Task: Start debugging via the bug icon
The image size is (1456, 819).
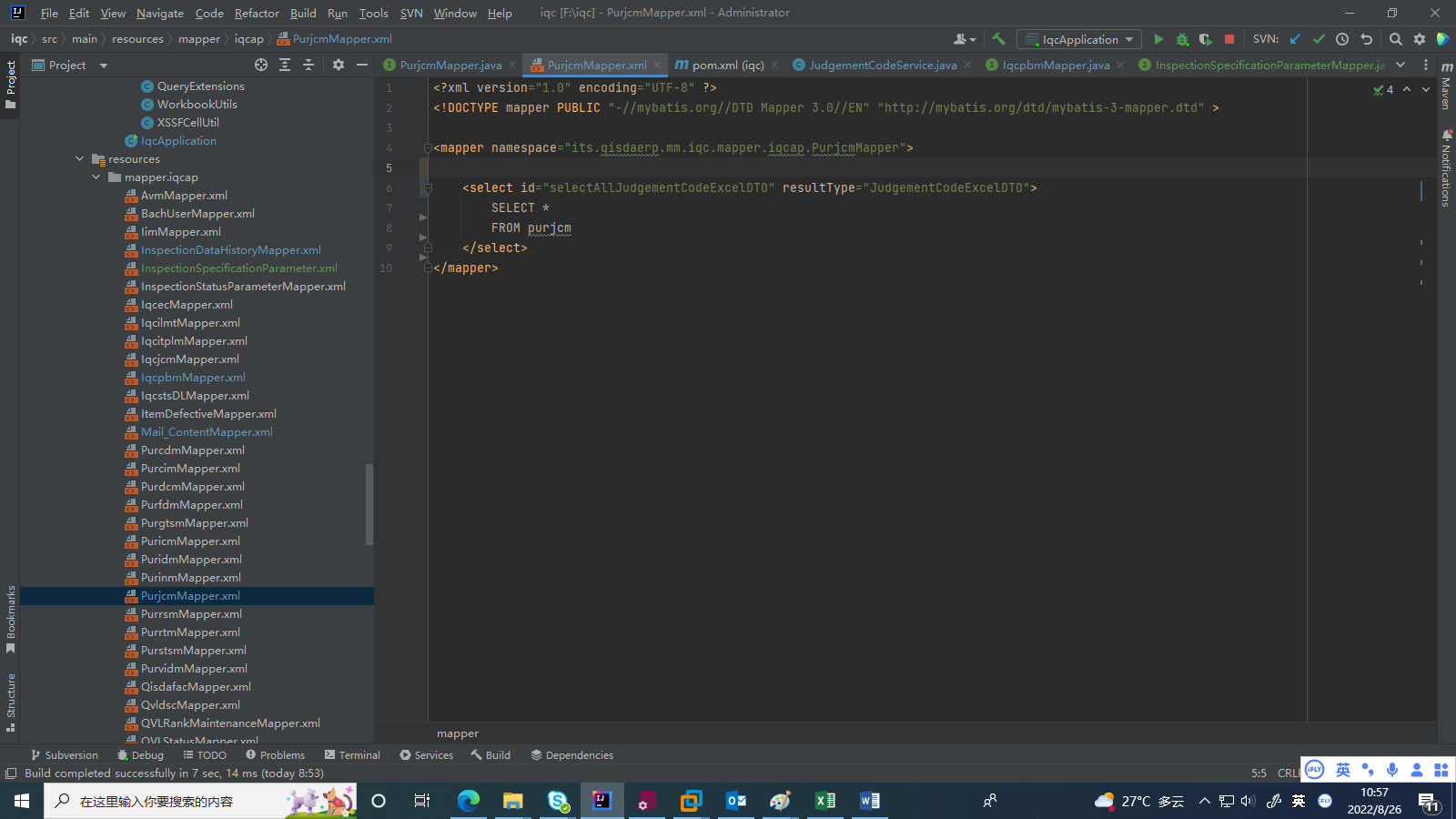Action: [x=1181, y=39]
